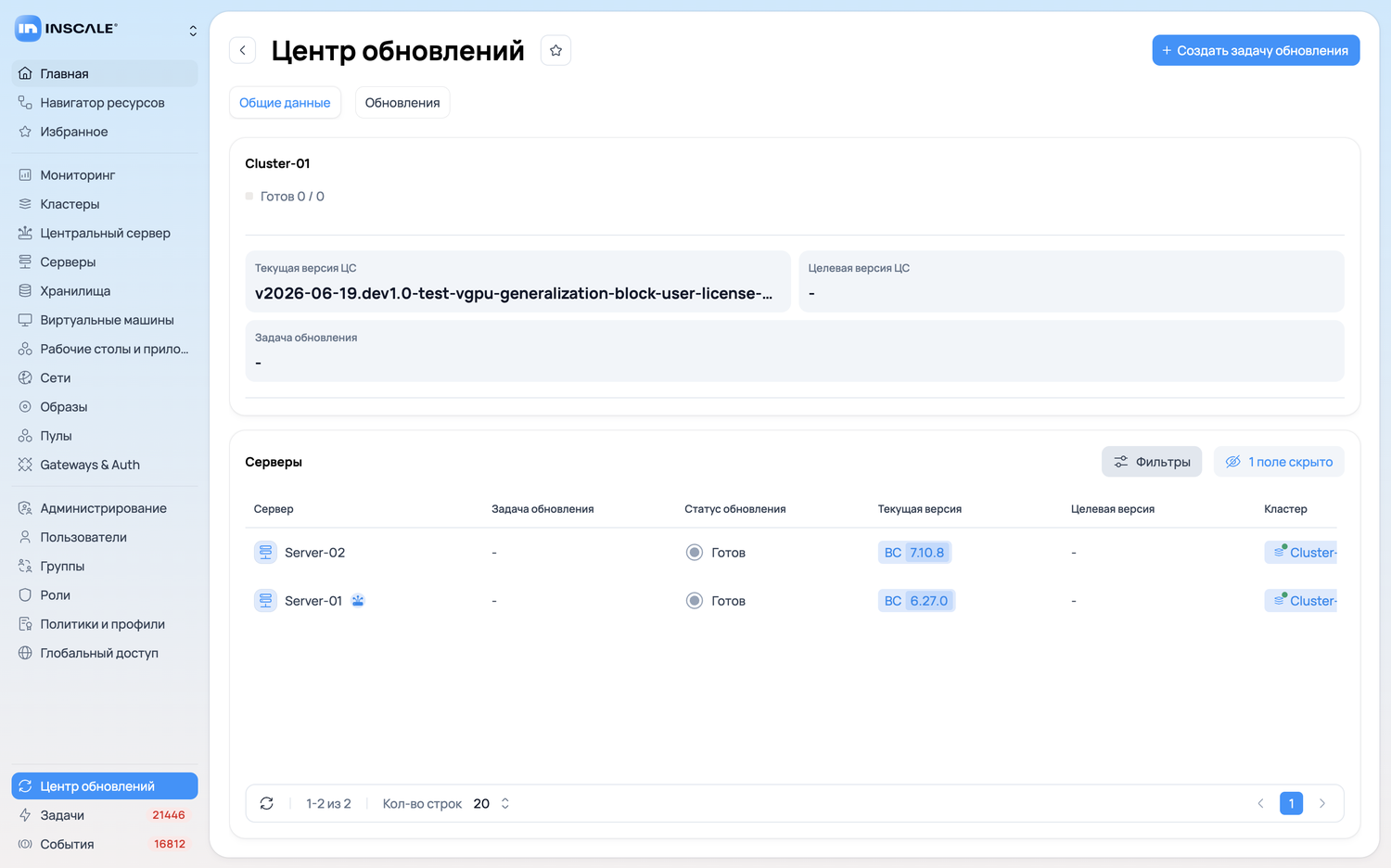Click the Пулы sidebar icon
This screenshot has height=868, width=1391.
(25, 436)
